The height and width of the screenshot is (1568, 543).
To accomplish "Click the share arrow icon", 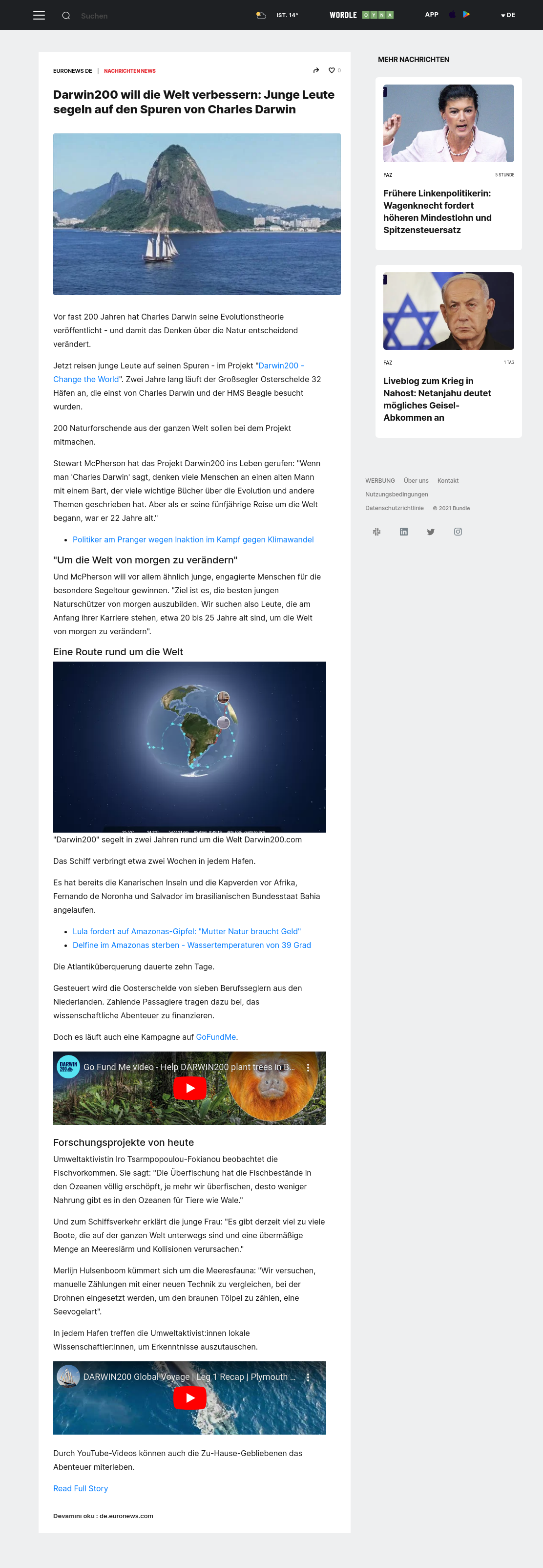I will (x=316, y=71).
